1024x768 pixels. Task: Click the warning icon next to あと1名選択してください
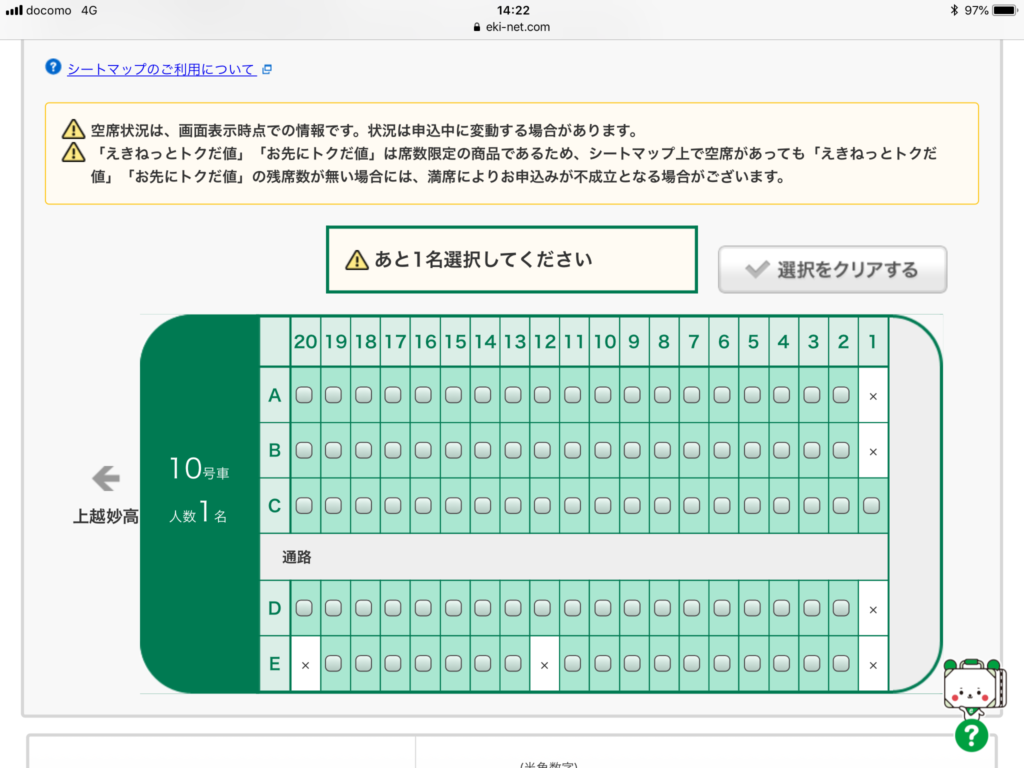357,260
